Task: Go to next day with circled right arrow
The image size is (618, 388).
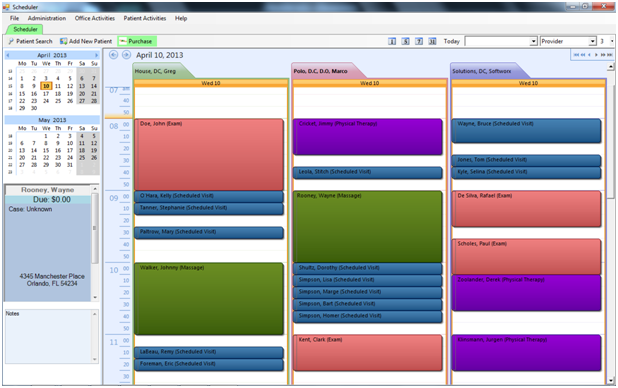Action: [x=126, y=55]
